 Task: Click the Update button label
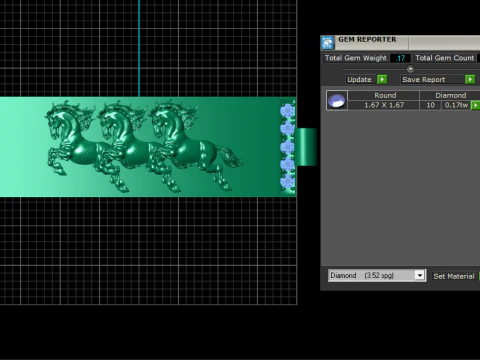(359, 79)
